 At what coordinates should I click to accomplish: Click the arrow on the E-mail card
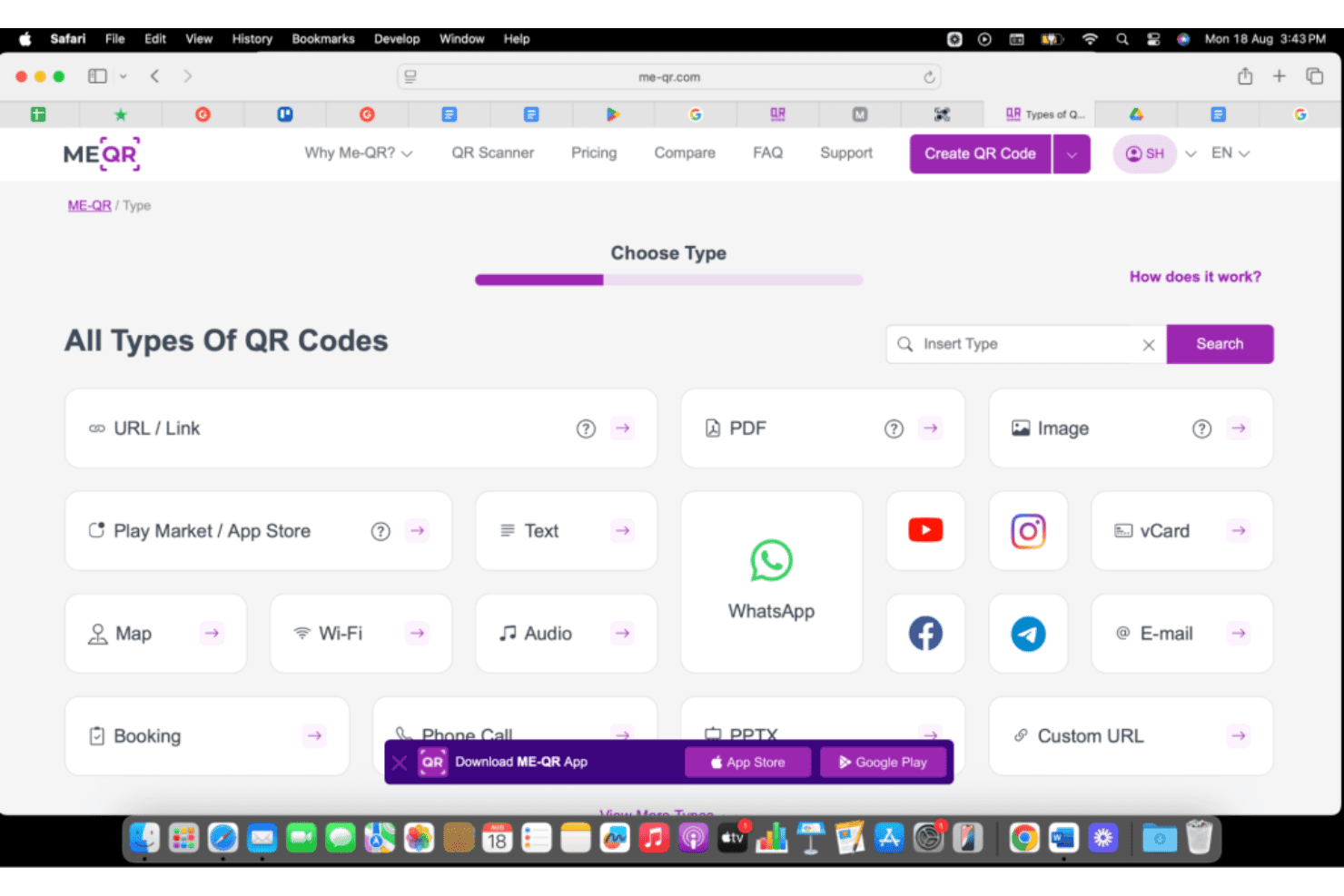coord(1239,633)
